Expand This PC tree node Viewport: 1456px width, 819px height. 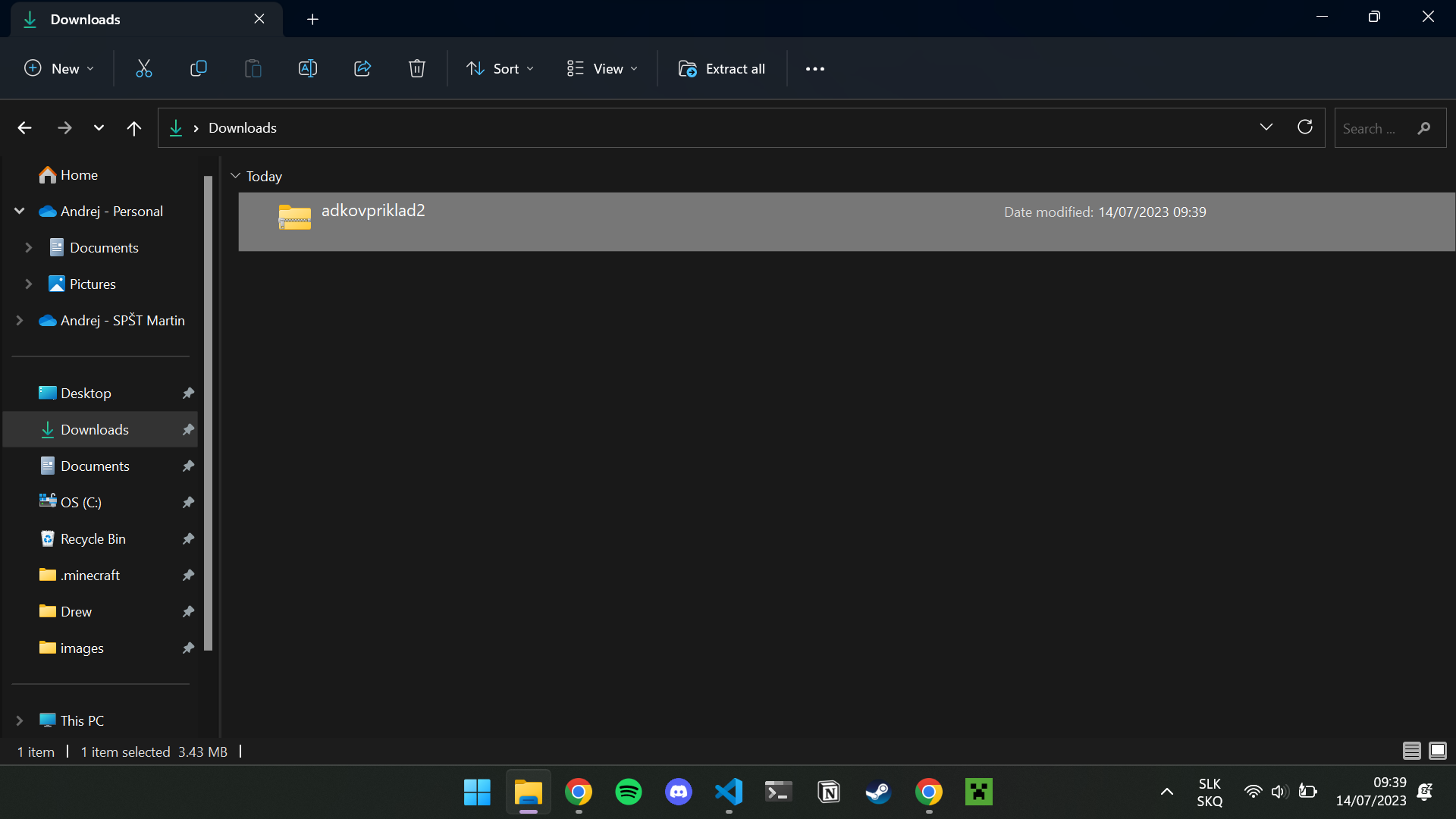[x=20, y=720]
